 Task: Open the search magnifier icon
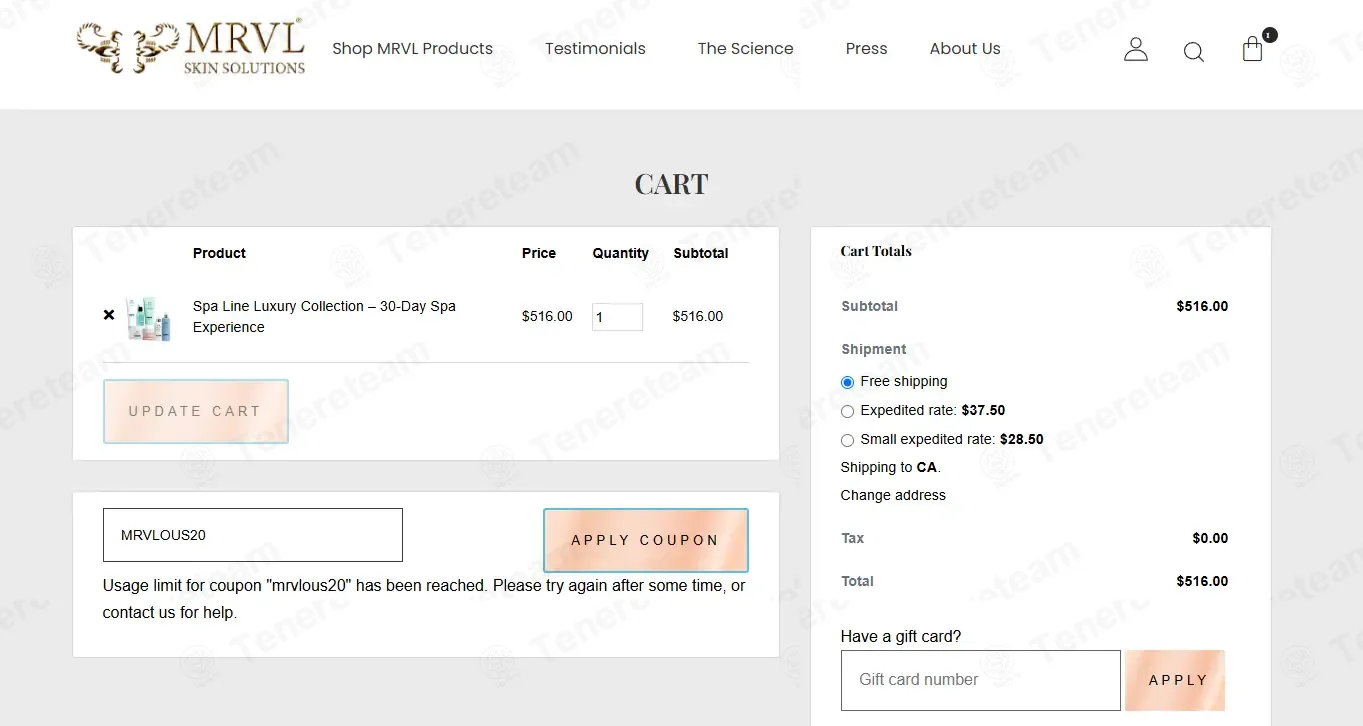pyautogui.click(x=1193, y=51)
